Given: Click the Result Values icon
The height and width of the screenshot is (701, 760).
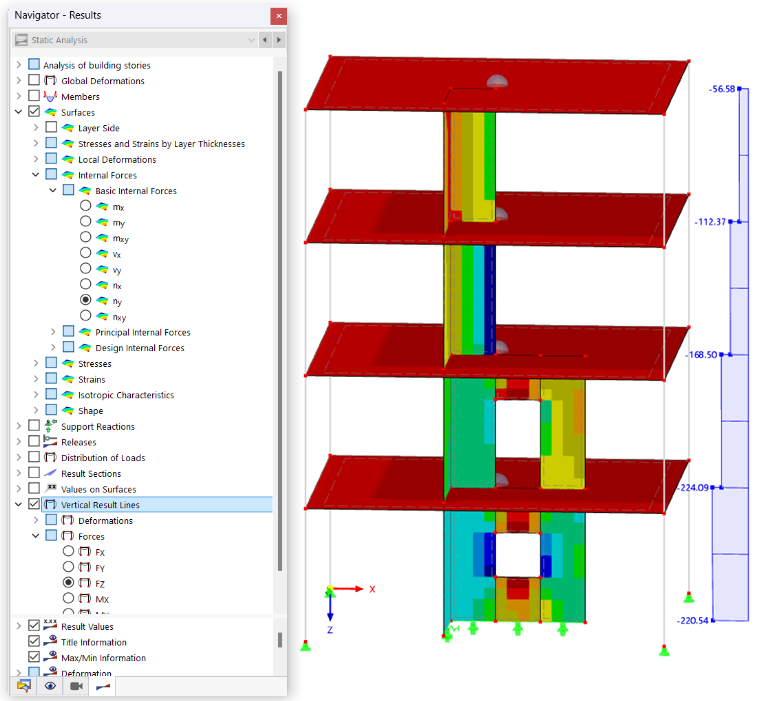Looking at the screenshot, I should point(50,625).
